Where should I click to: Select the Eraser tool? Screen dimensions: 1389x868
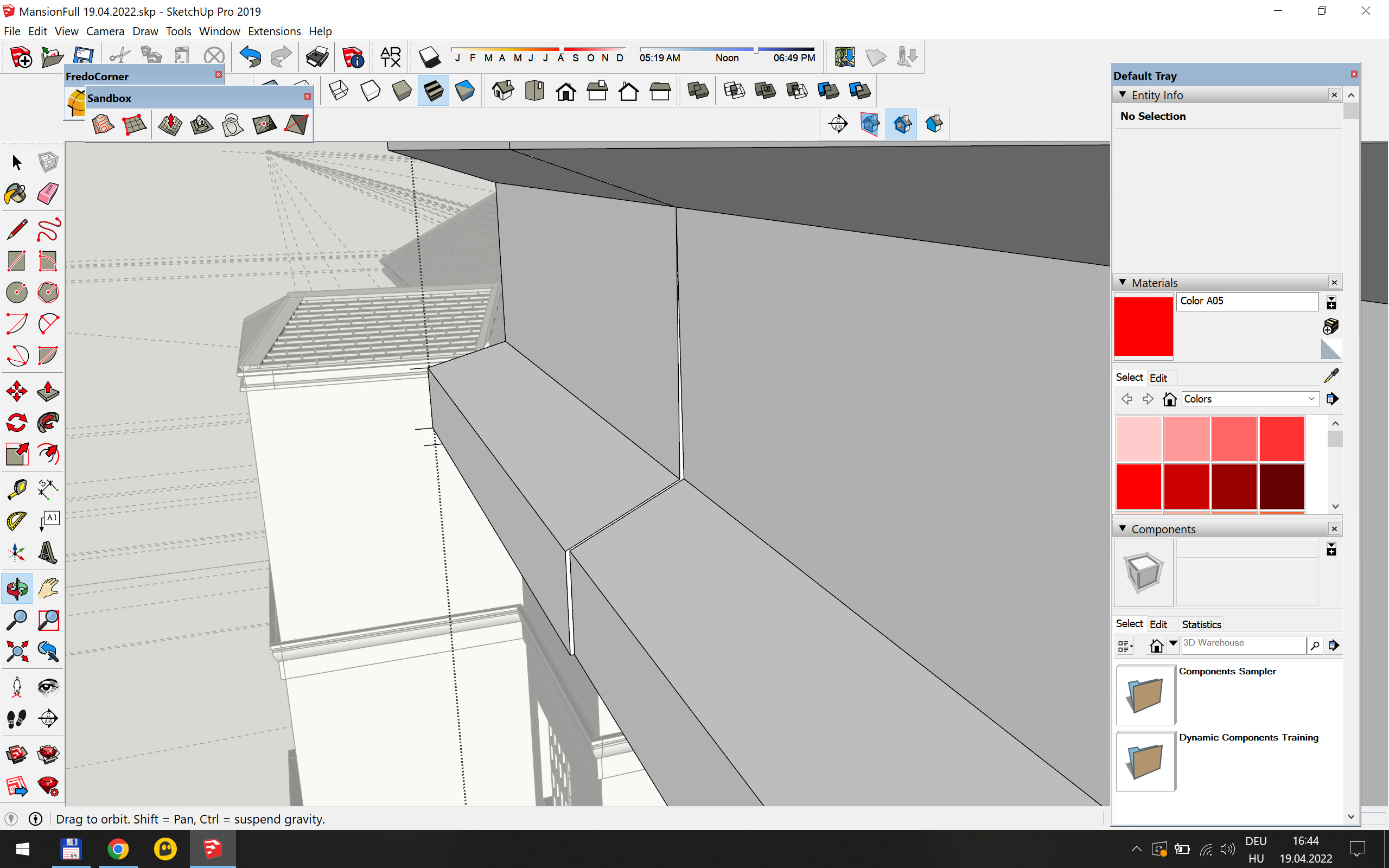(48, 194)
